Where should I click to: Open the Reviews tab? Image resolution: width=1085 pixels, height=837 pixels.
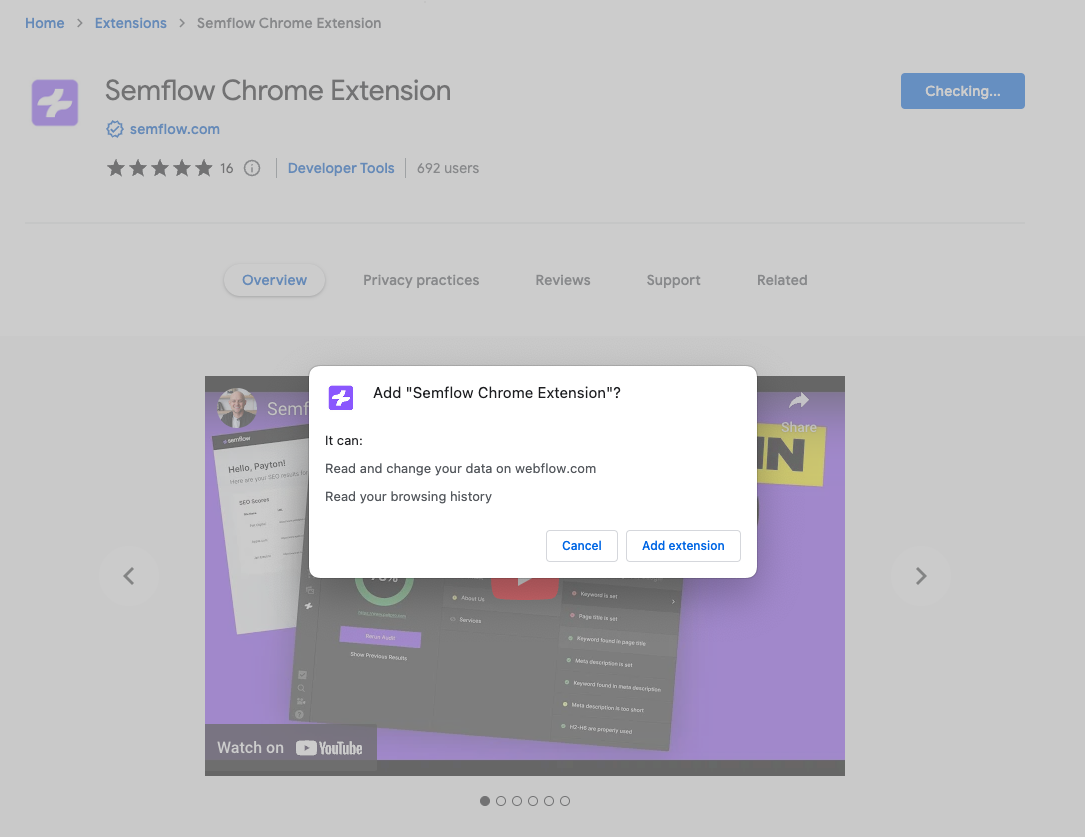pos(562,280)
